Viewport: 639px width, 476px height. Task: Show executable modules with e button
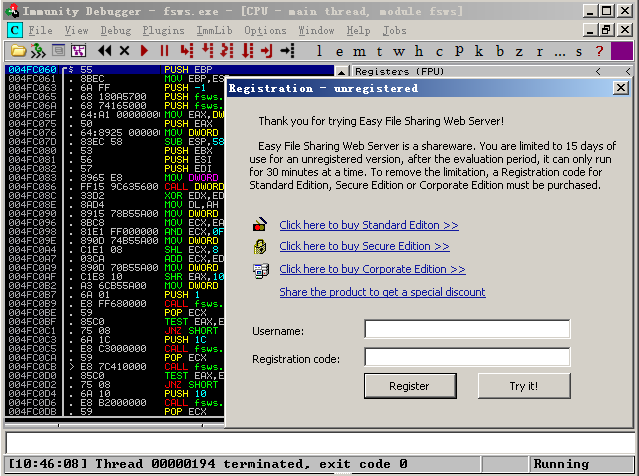(339, 52)
